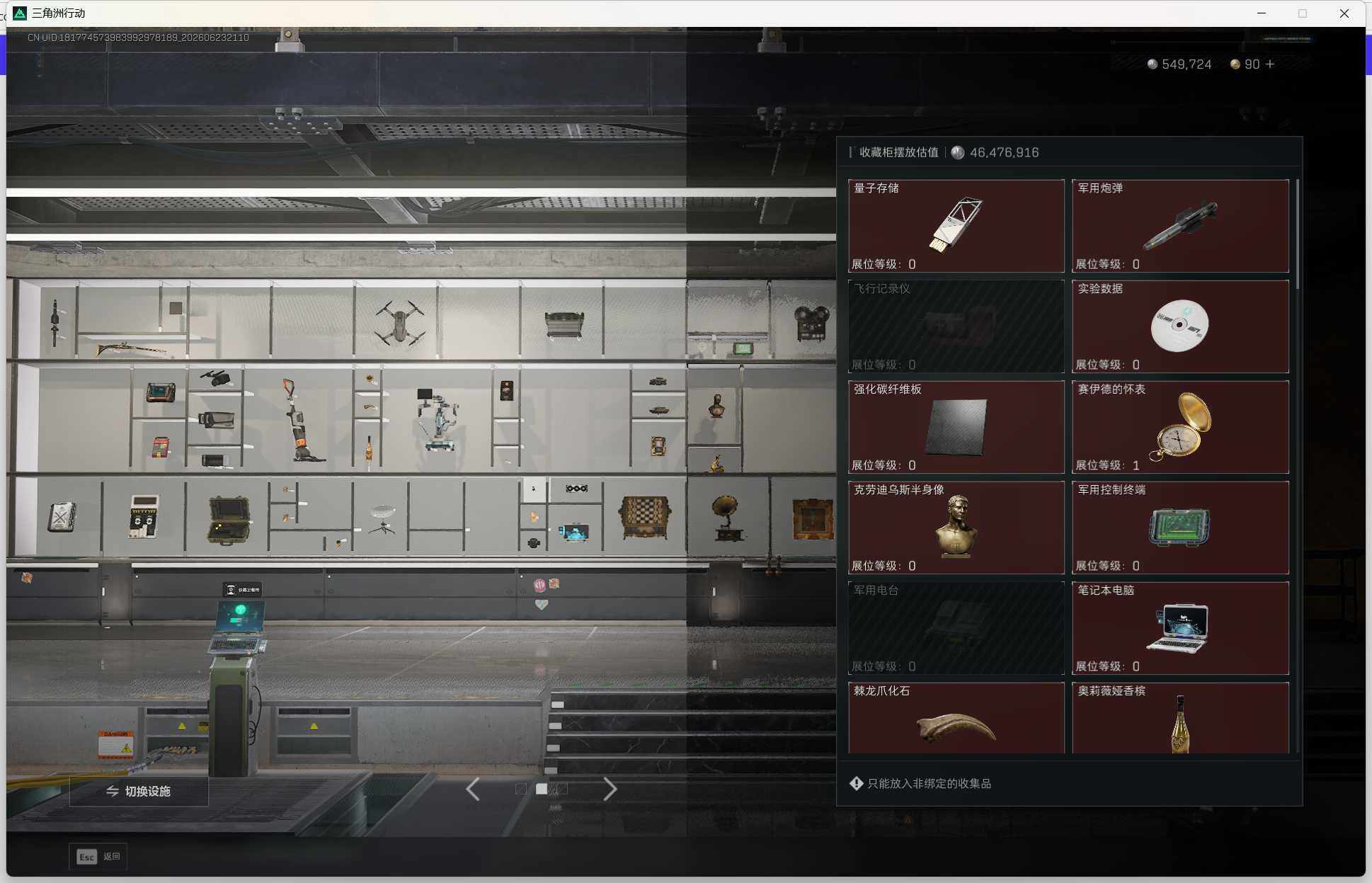Click the framed painting on bottom shelf
Viewport: 1372px width, 883px height.
click(812, 519)
